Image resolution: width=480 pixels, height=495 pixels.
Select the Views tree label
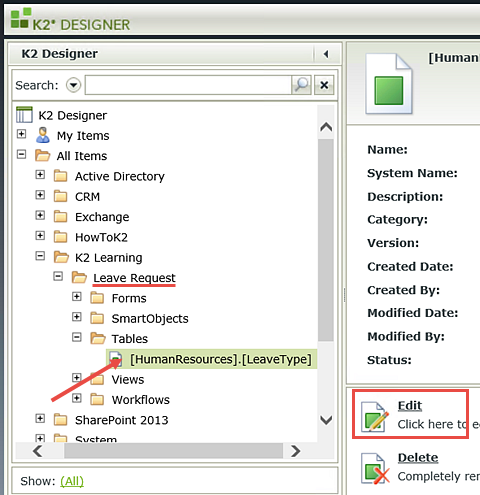pos(128,379)
